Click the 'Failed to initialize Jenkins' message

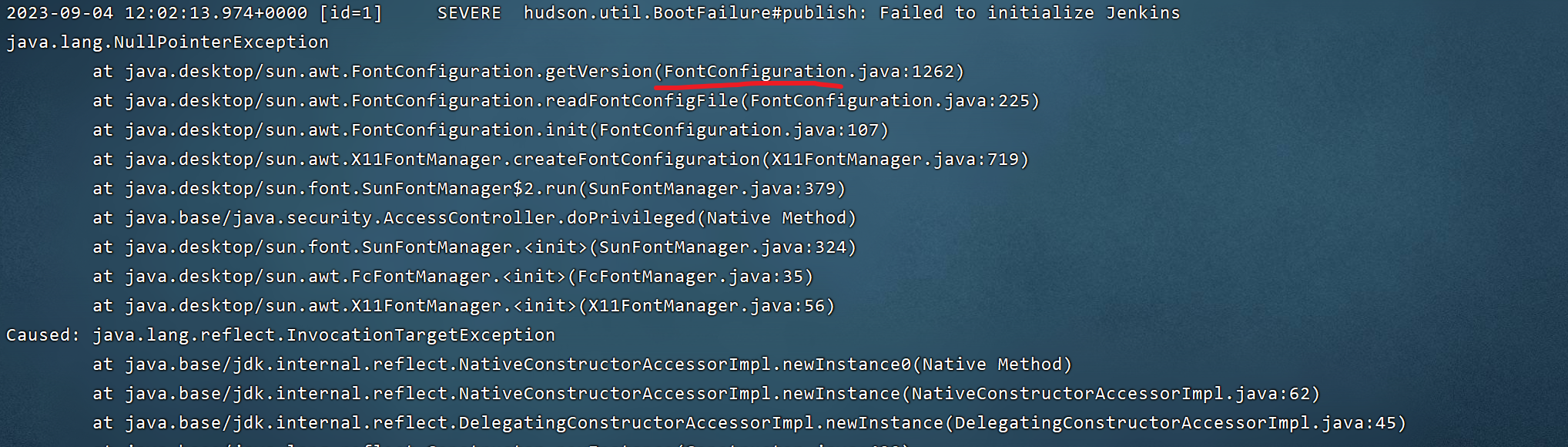tap(1030, 13)
